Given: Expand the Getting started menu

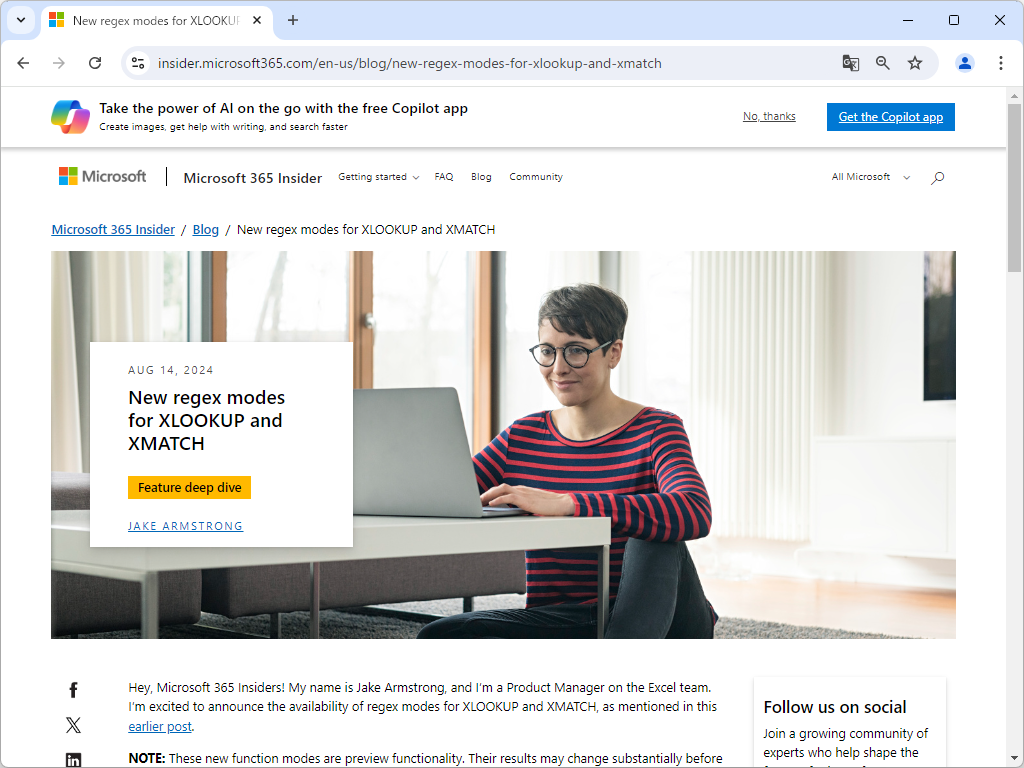Looking at the screenshot, I should coord(378,177).
